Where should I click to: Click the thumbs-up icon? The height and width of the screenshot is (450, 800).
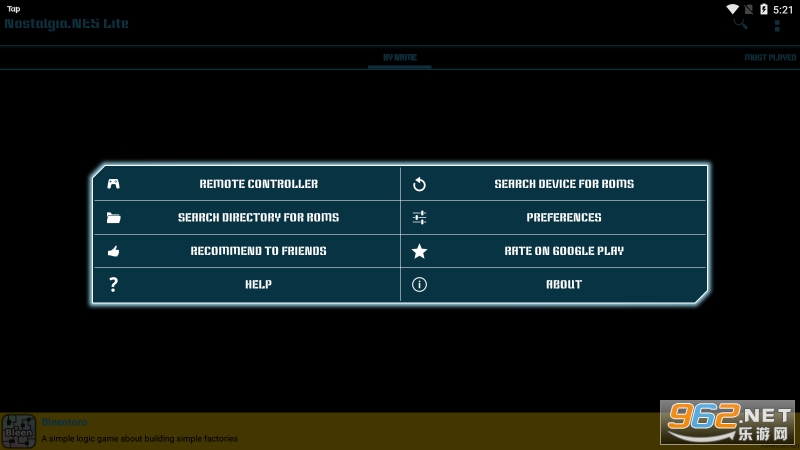113,251
